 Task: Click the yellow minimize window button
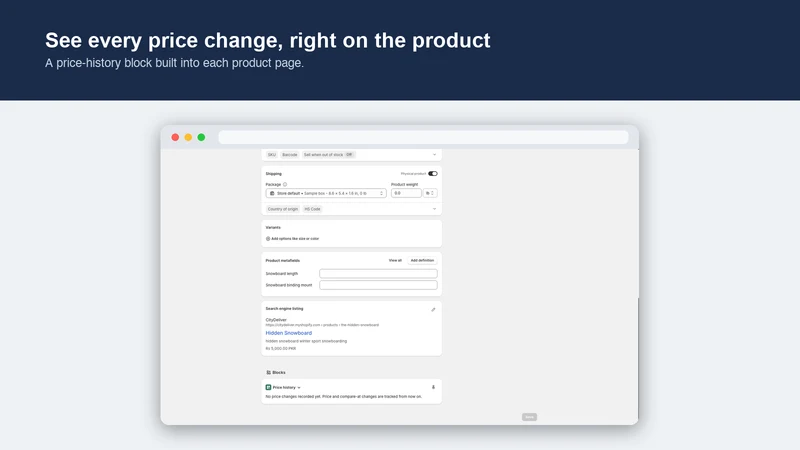pyautogui.click(x=188, y=137)
